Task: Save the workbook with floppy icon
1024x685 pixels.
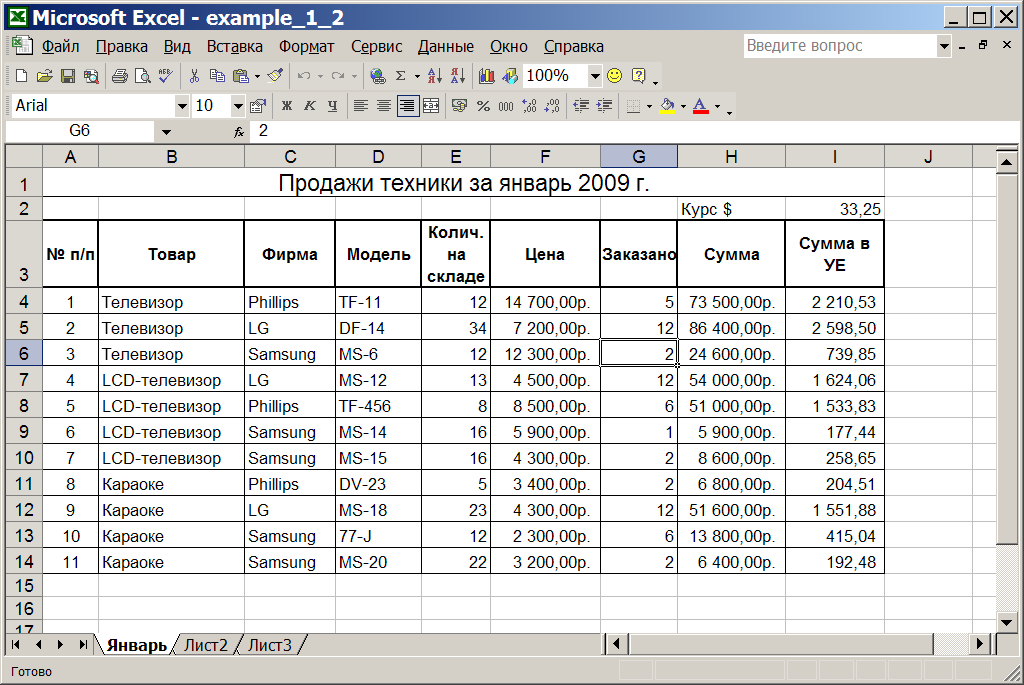Action: pyautogui.click(x=67, y=76)
